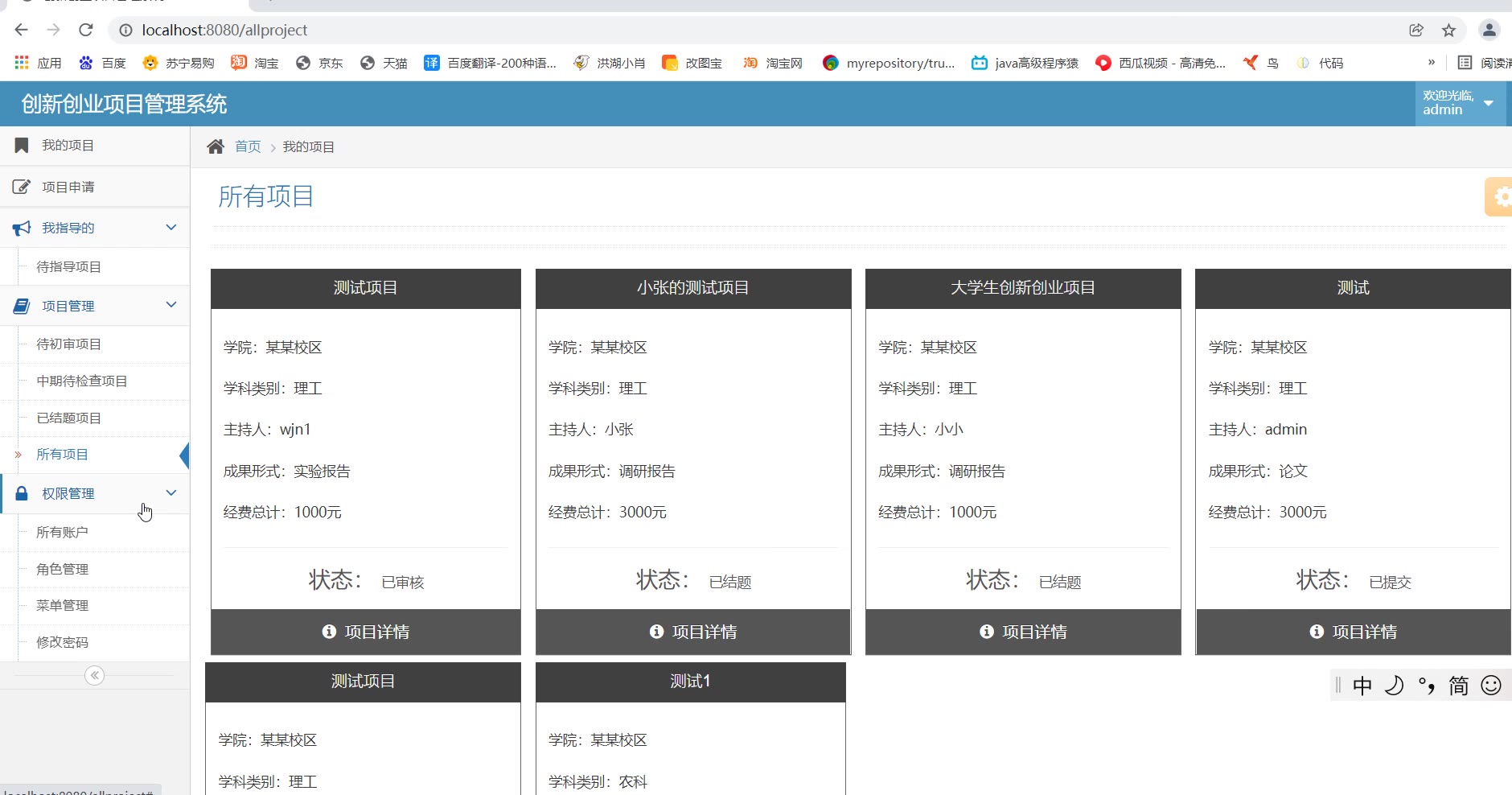Toggle IME punctuation mode button
1512x795 pixels.
(x=1427, y=686)
